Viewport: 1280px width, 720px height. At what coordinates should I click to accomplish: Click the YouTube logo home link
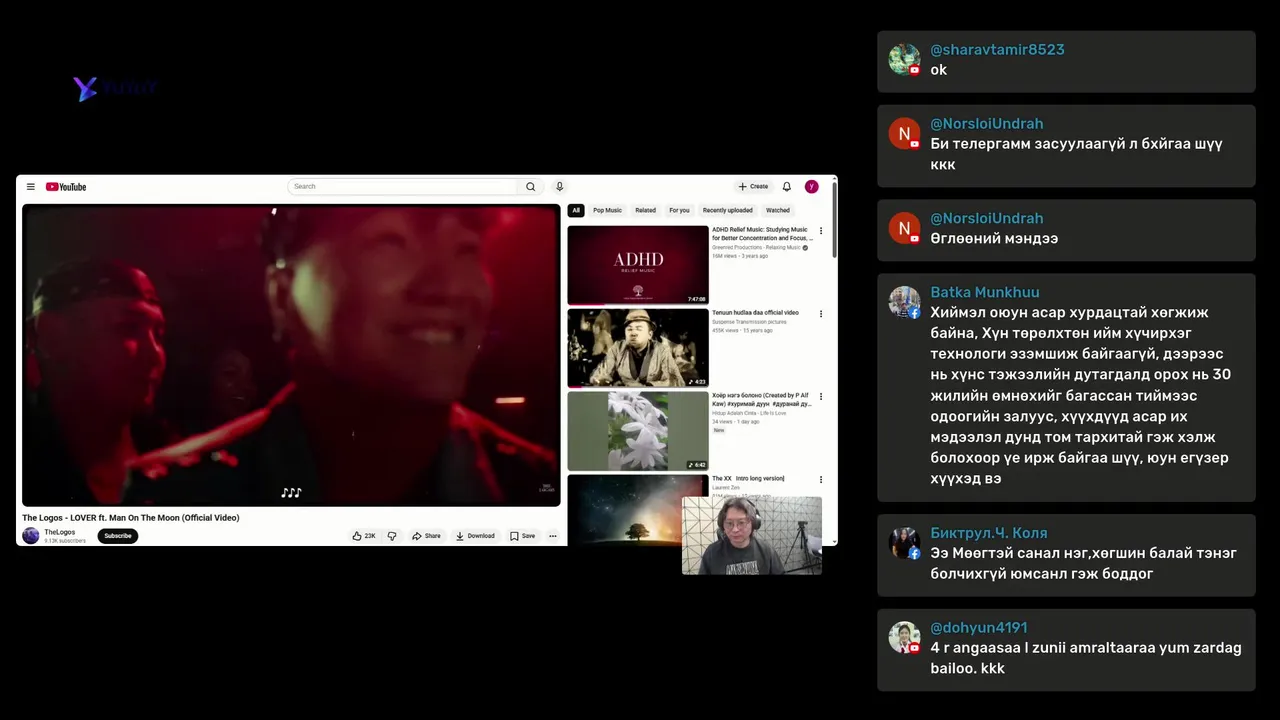[x=66, y=187]
